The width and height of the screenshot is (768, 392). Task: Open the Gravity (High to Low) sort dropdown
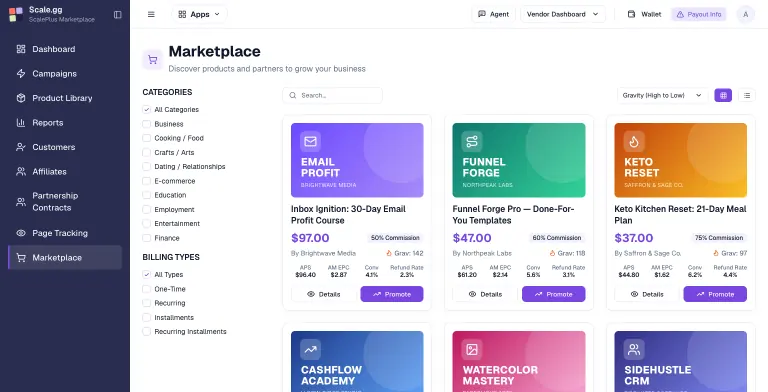tap(662, 95)
